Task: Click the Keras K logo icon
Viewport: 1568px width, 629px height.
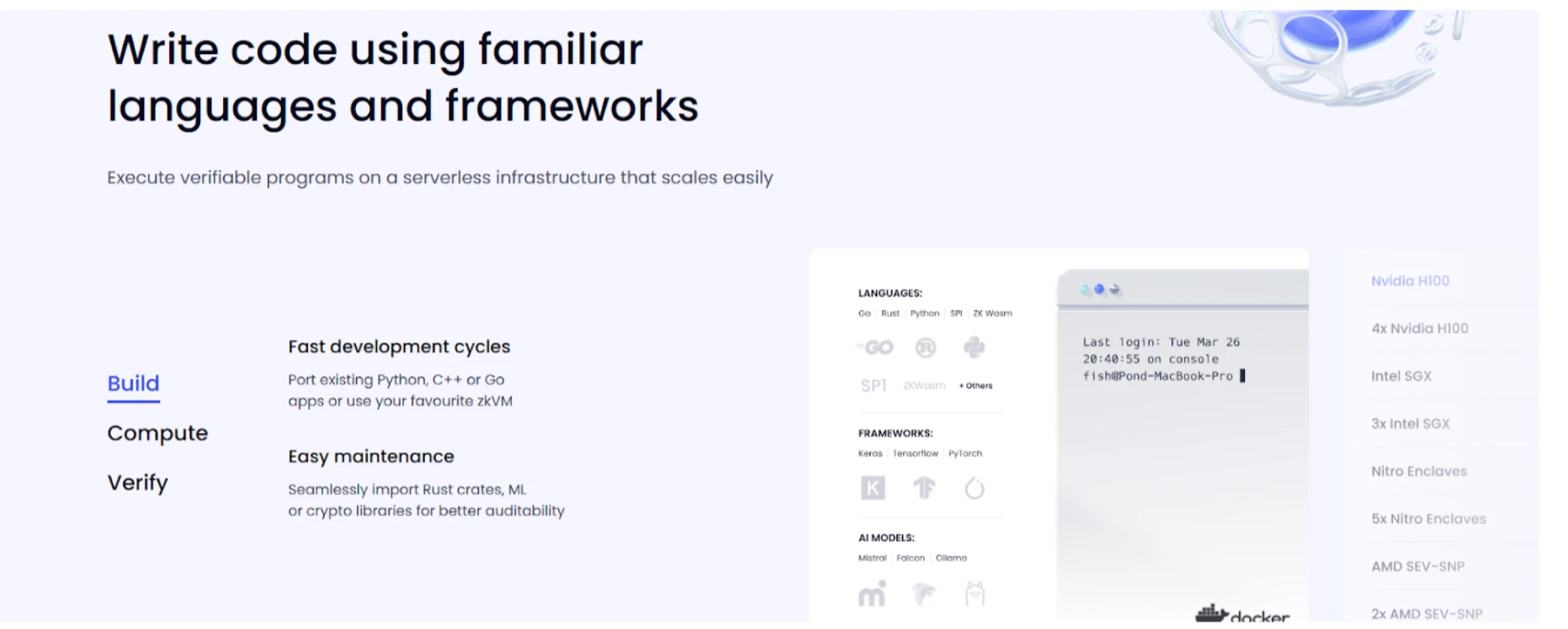Action: [x=873, y=488]
